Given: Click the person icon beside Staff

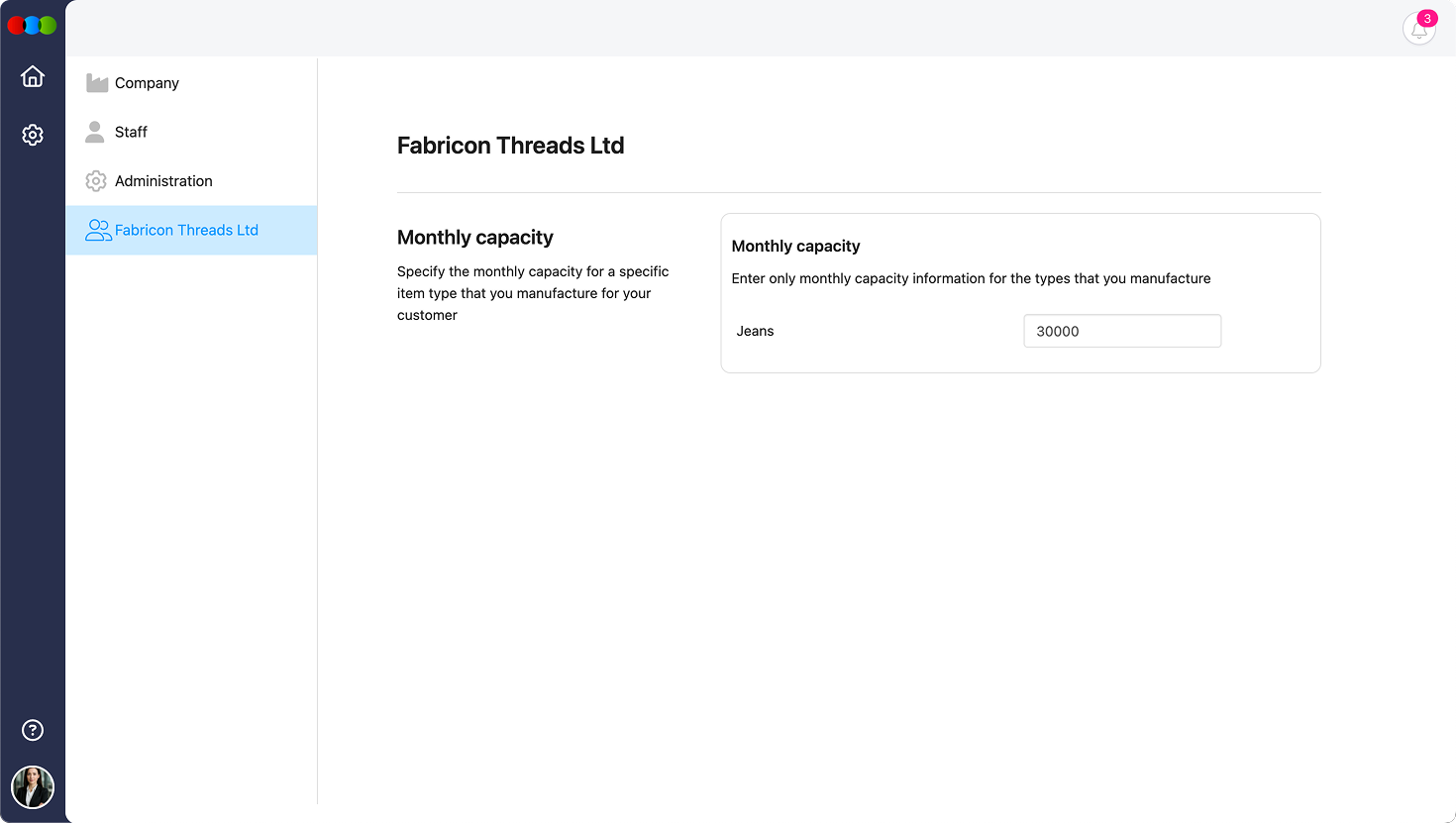Looking at the screenshot, I should [95, 132].
